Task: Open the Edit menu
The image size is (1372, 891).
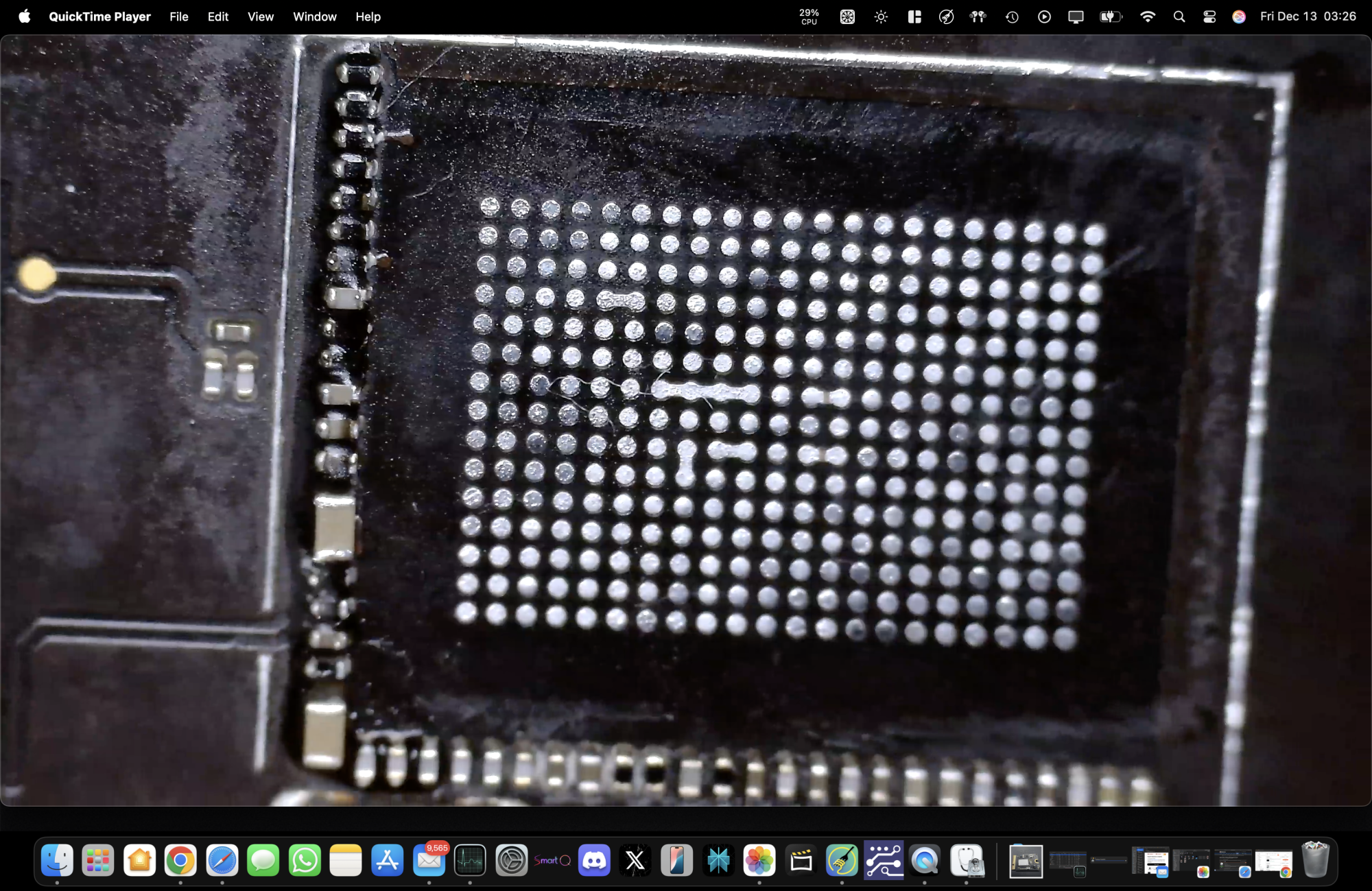Action: (217, 16)
